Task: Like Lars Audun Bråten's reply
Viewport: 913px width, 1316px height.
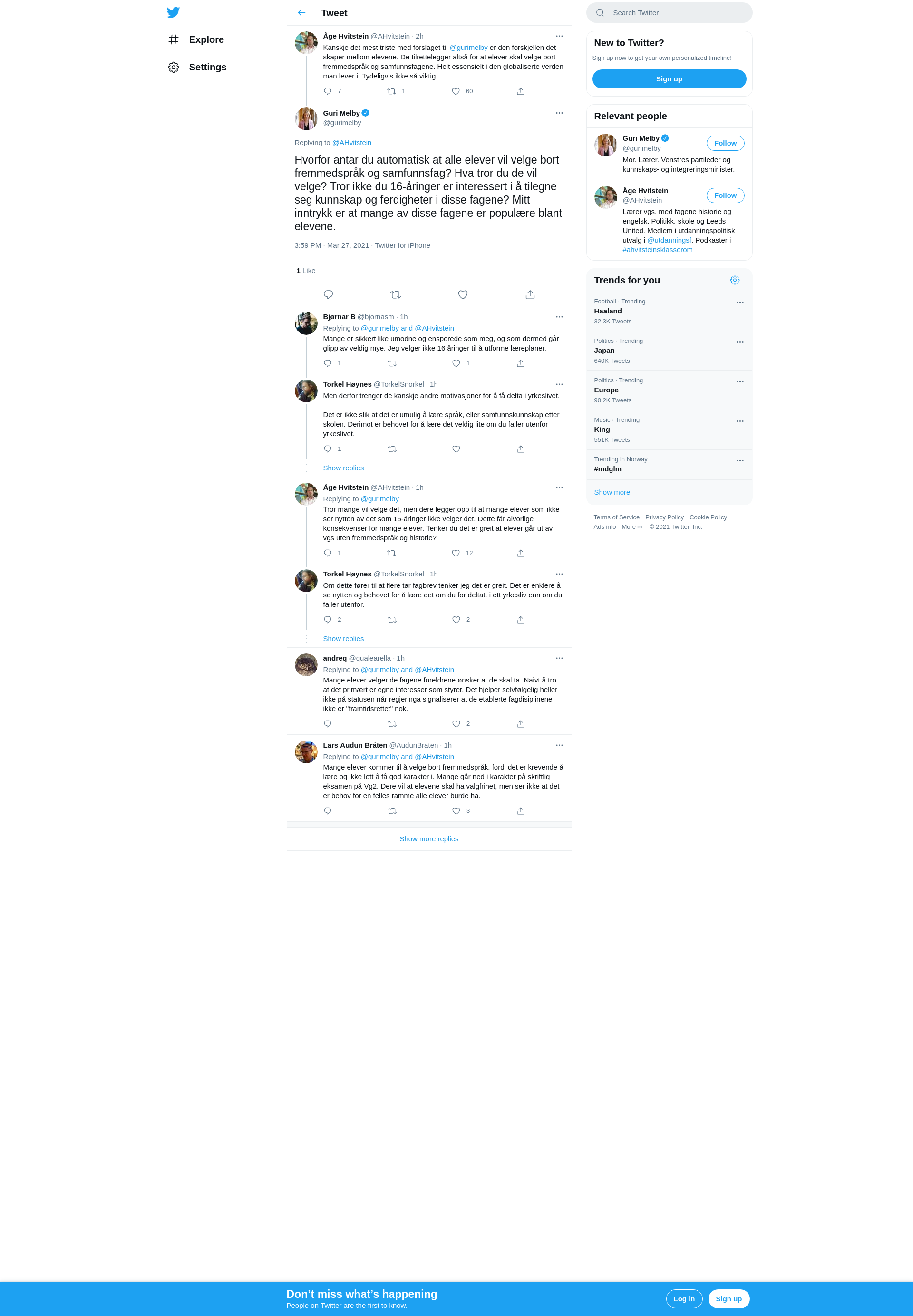Action: click(x=456, y=811)
